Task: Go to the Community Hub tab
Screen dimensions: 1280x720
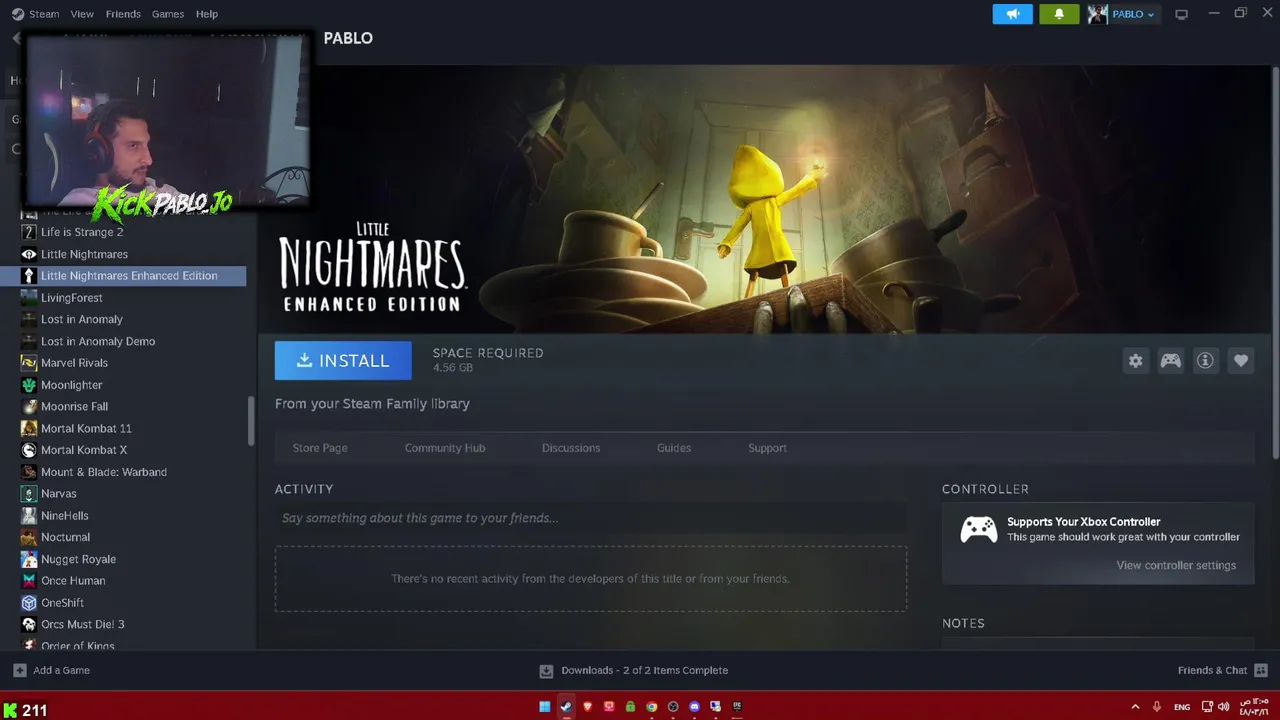Action: pos(445,448)
